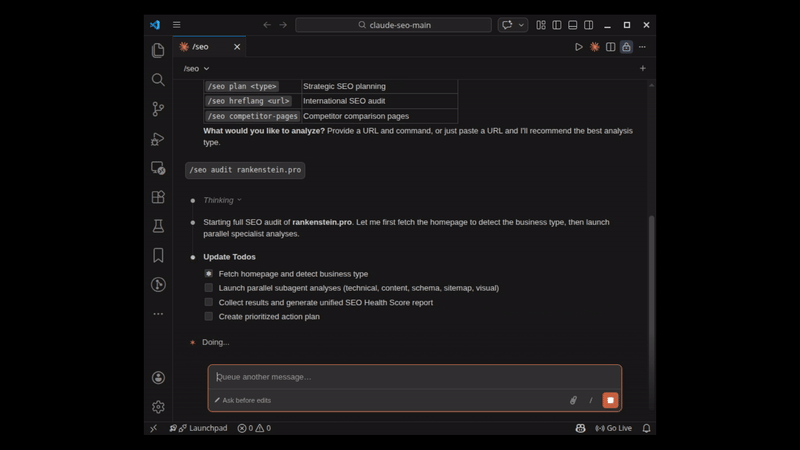The image size is (800, 450).
Task: Click the chat vertical scrollbar
Action: [651, 311]
